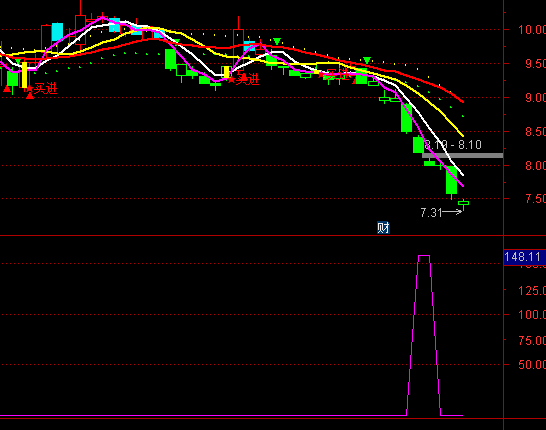Select the middle 买进 buy signal label

click(x=248, y=79)
